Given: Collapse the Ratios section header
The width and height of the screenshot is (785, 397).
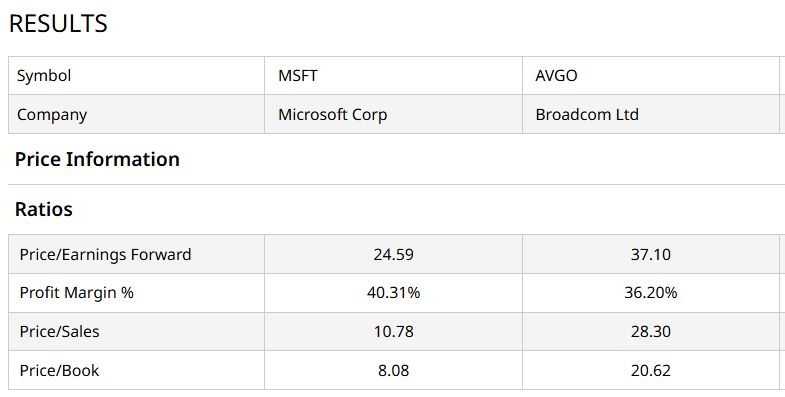Looking at the screenshot, I should (x=44, y=209).
